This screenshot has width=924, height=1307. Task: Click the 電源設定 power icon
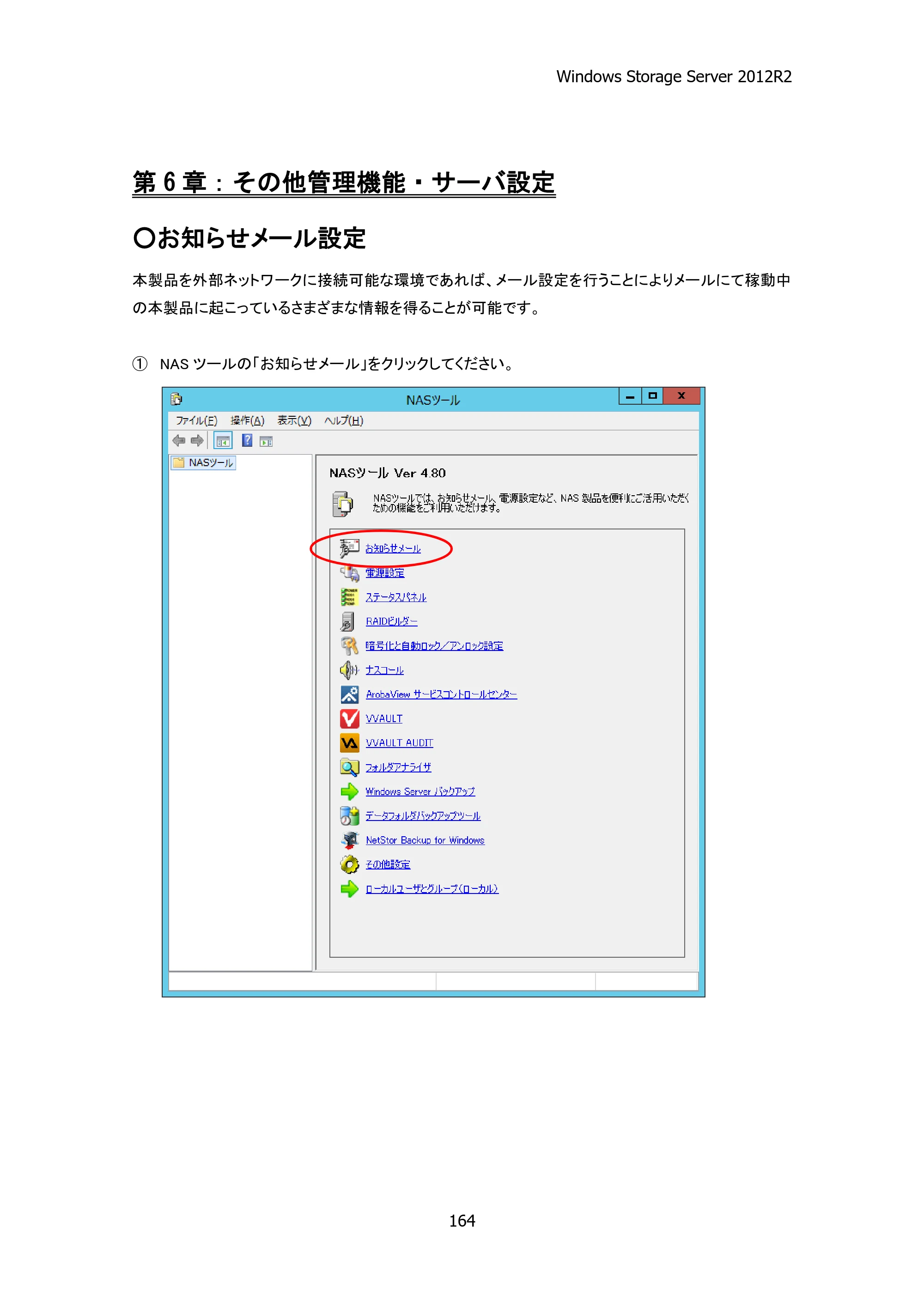coord(349,572)
